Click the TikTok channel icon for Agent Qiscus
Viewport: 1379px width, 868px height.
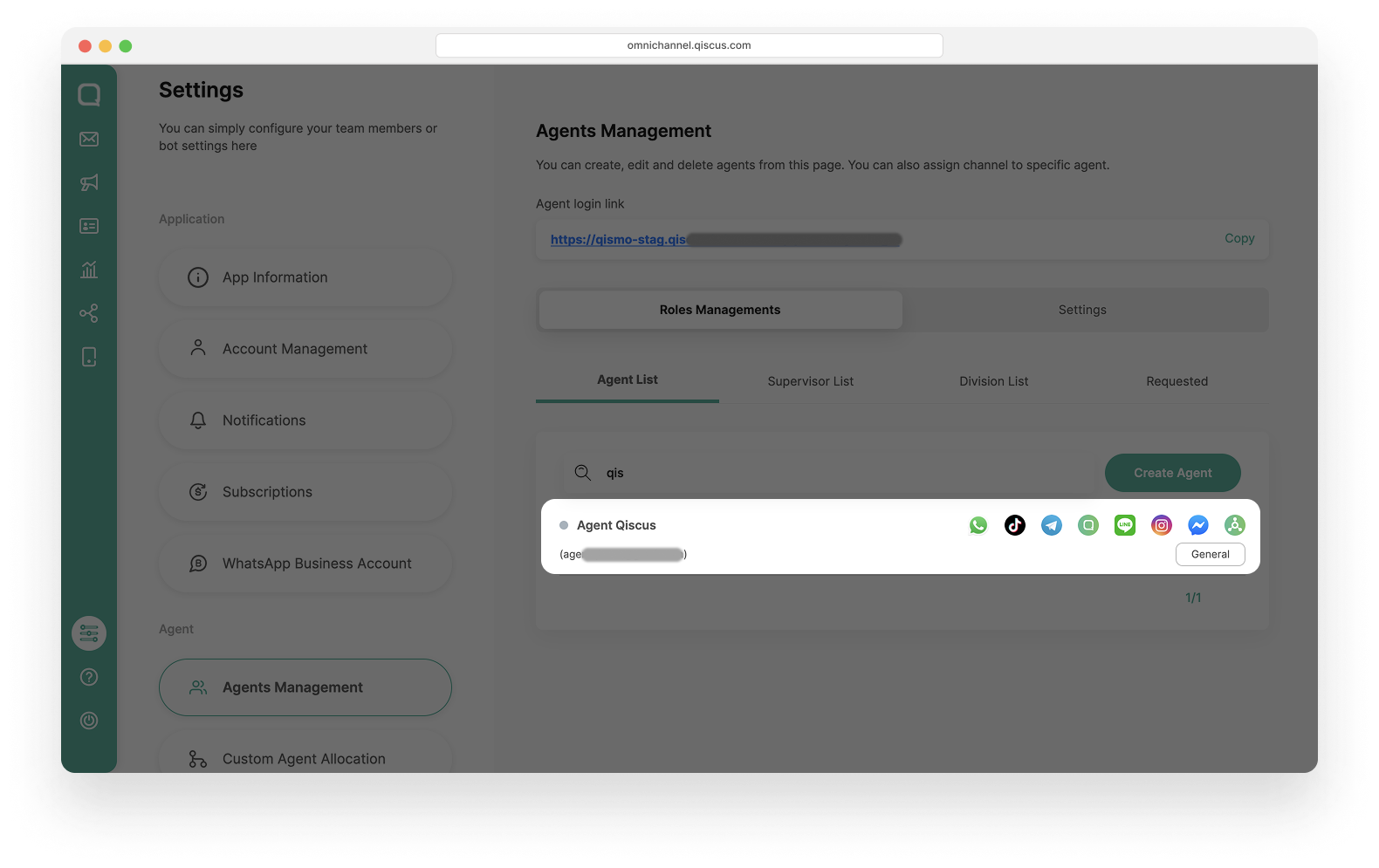point(1015,525)
